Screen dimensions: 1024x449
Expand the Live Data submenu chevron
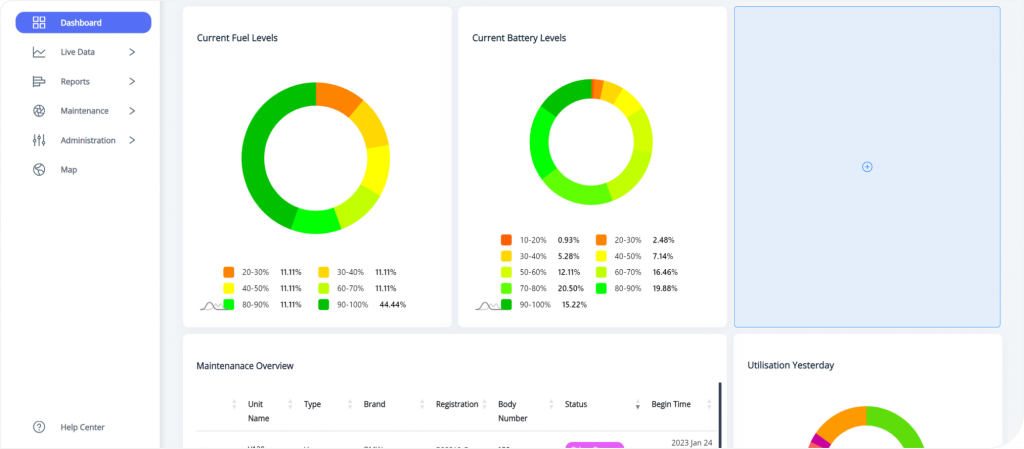(x=132, y=52)
